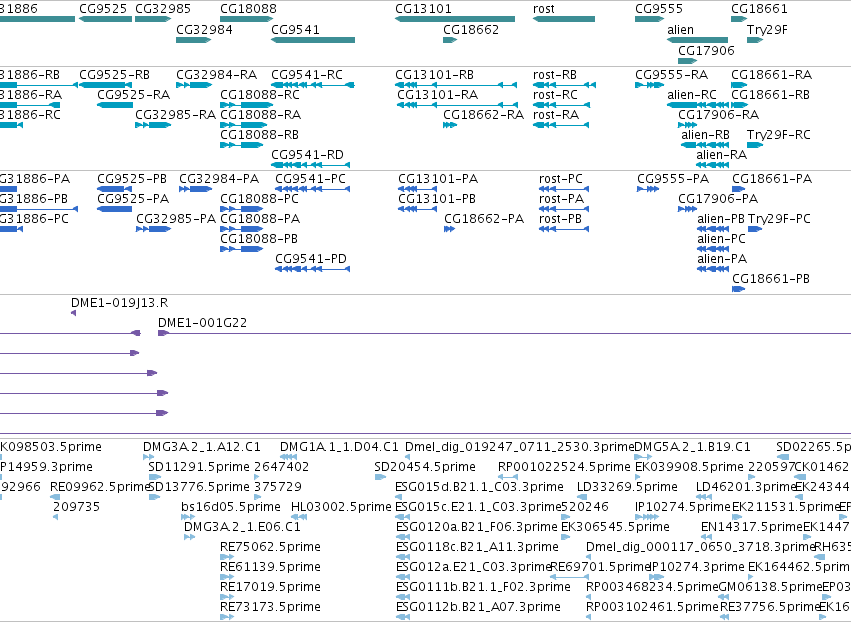Open protein CG13101-PA
The height and width of the screenshot is (622, 851).
(417, 189)
